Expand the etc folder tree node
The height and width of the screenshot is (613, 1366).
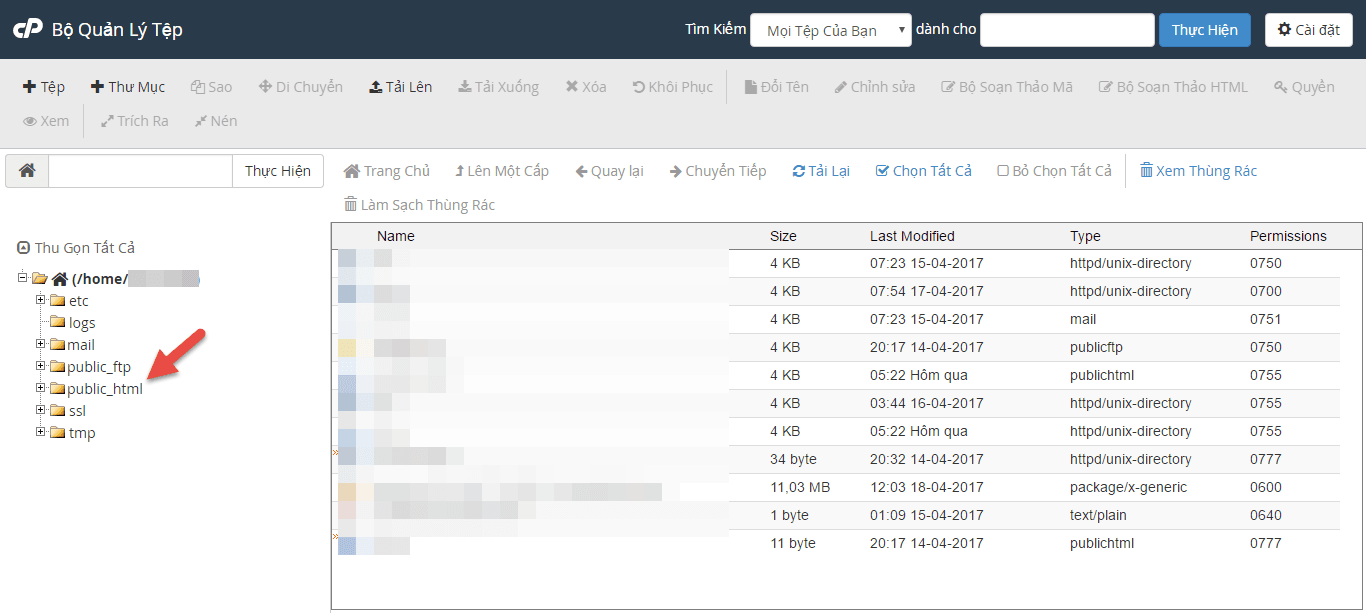click(x=41, y=300)
